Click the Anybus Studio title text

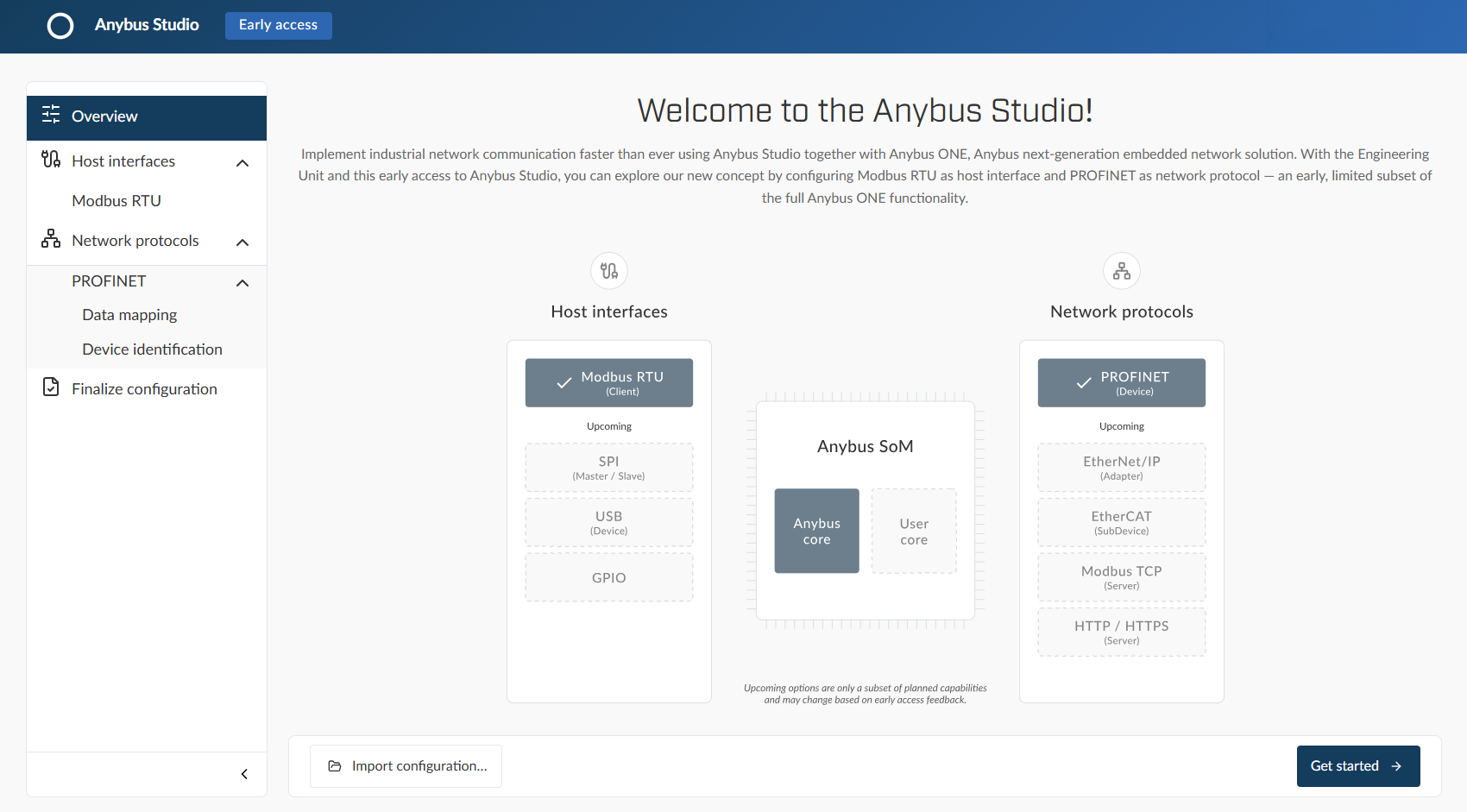tap(147, 25)
